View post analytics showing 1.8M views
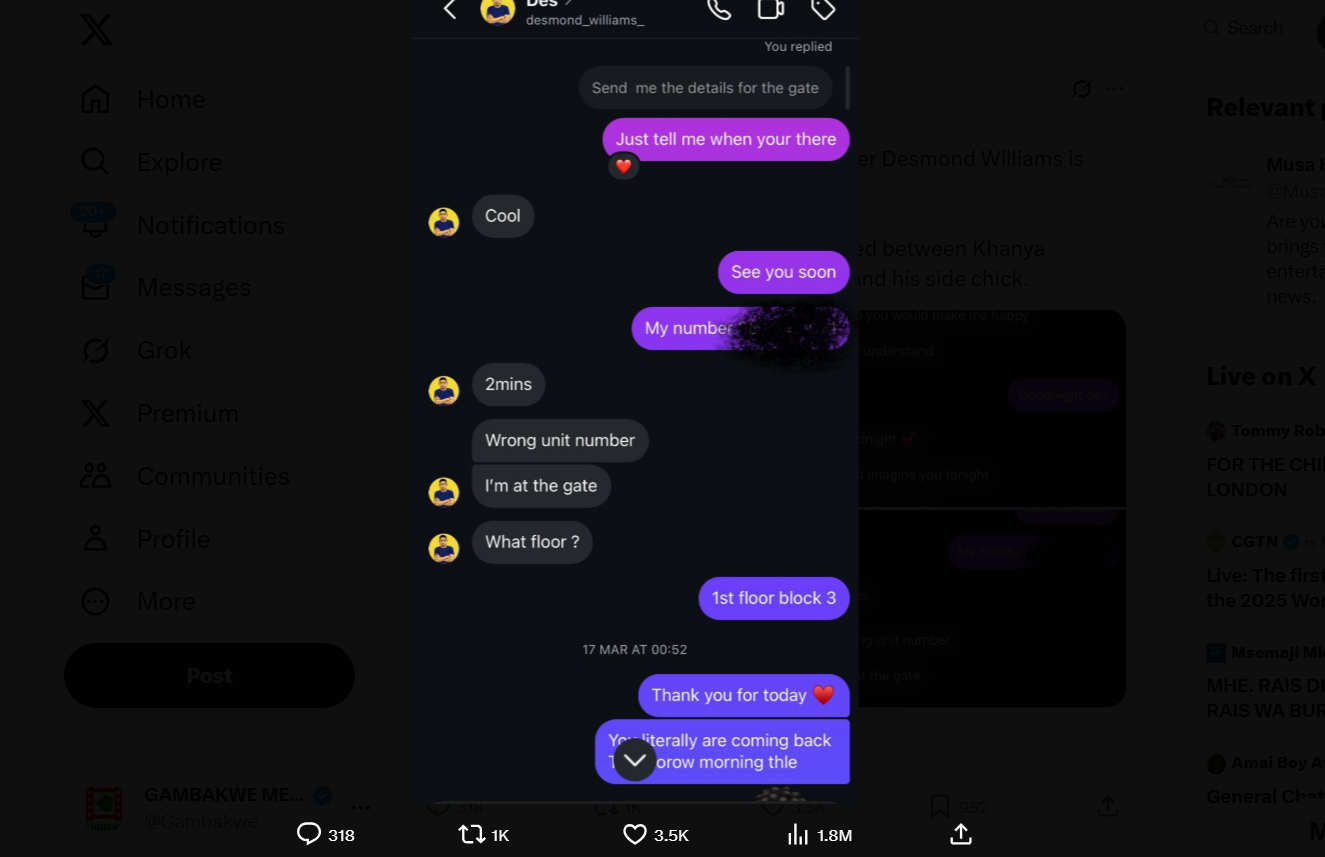The image size is (1325, 857). point(820,834)
